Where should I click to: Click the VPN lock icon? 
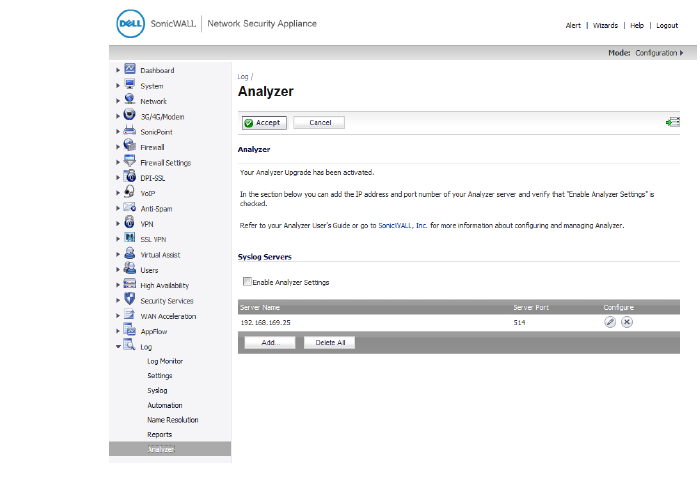(129, 222)
